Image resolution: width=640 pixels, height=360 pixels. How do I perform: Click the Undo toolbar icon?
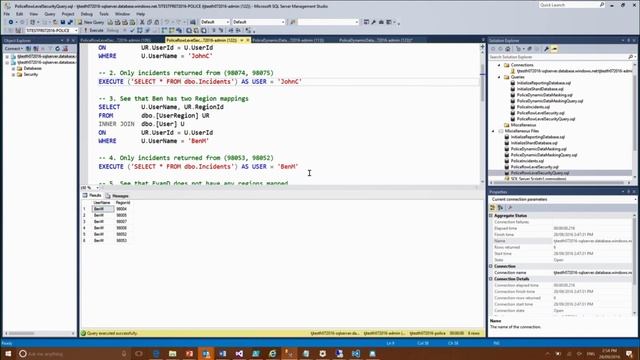point(167,22)
